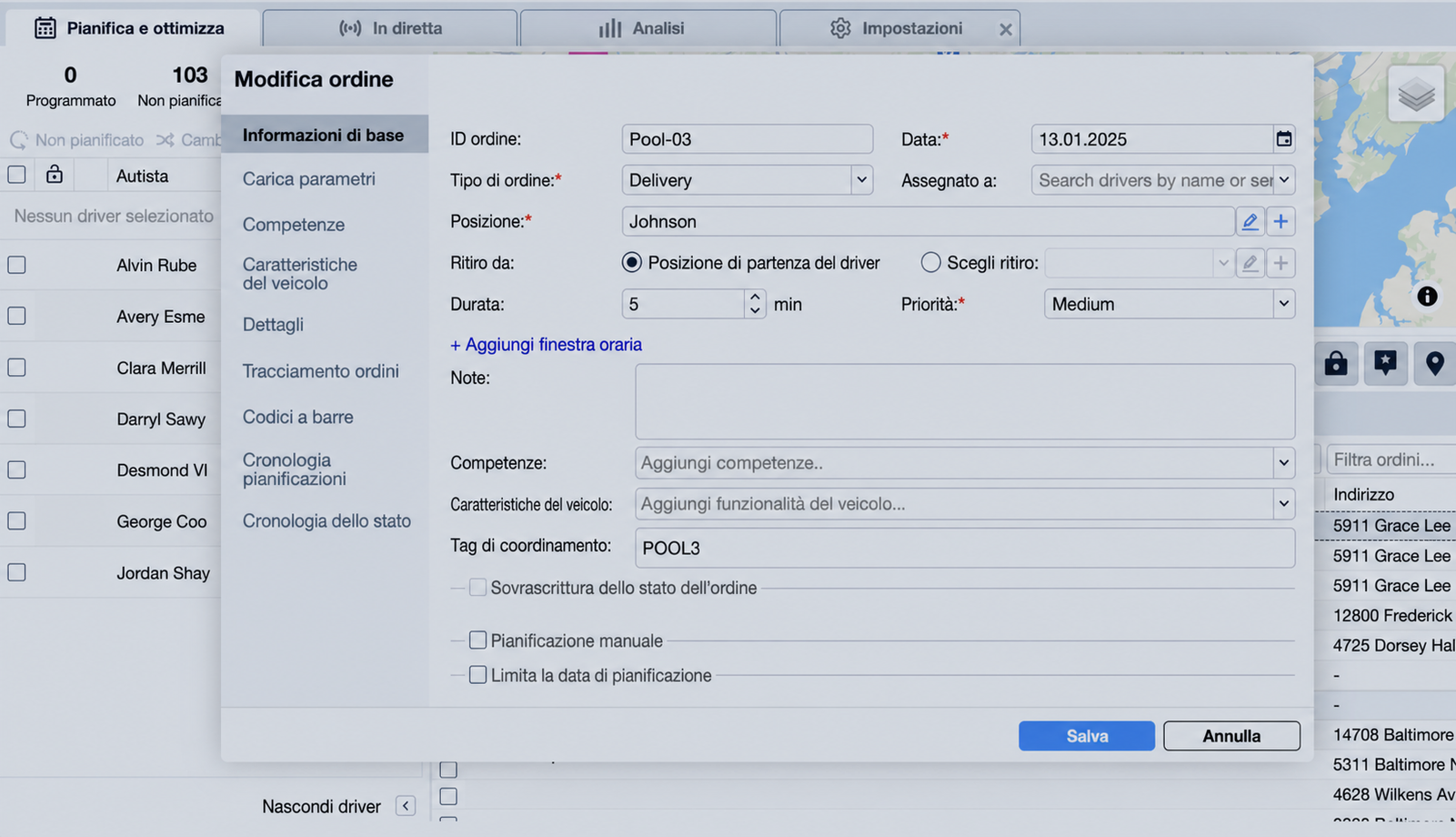Image resolution: width=1456 pixels, height=837 pixels.
Task: Toggle the select-all drivers checkbox
Action: point(16,175)
